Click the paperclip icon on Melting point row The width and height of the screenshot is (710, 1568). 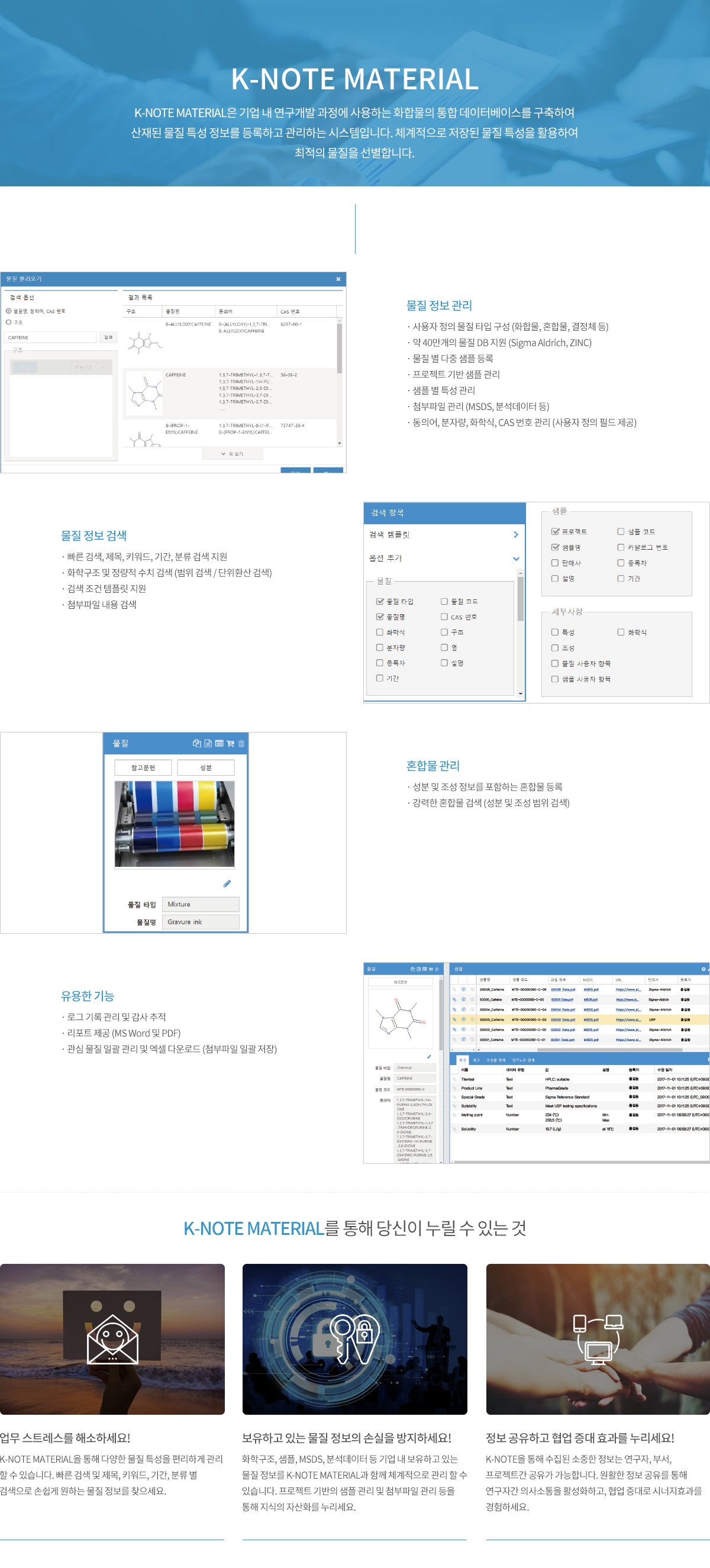click(454, 1115)
